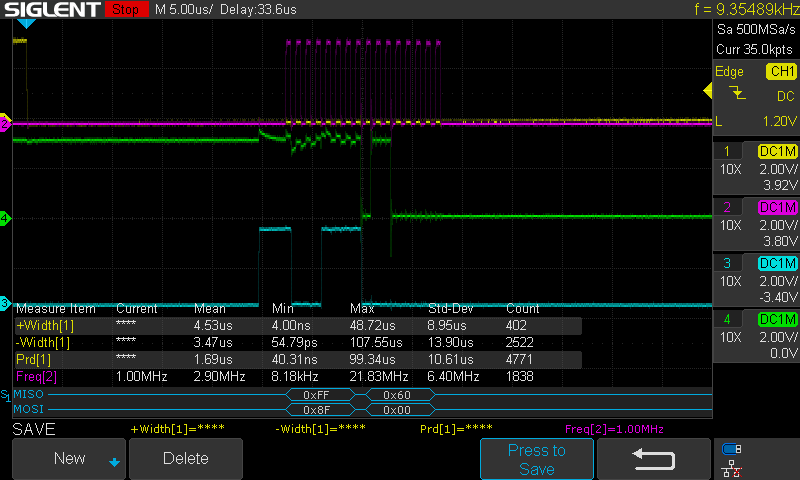The height and width of the screenshot is (480, 800).
Task: Toggle channel 3 cyan DC1M badge
Action: coord(778,264)
